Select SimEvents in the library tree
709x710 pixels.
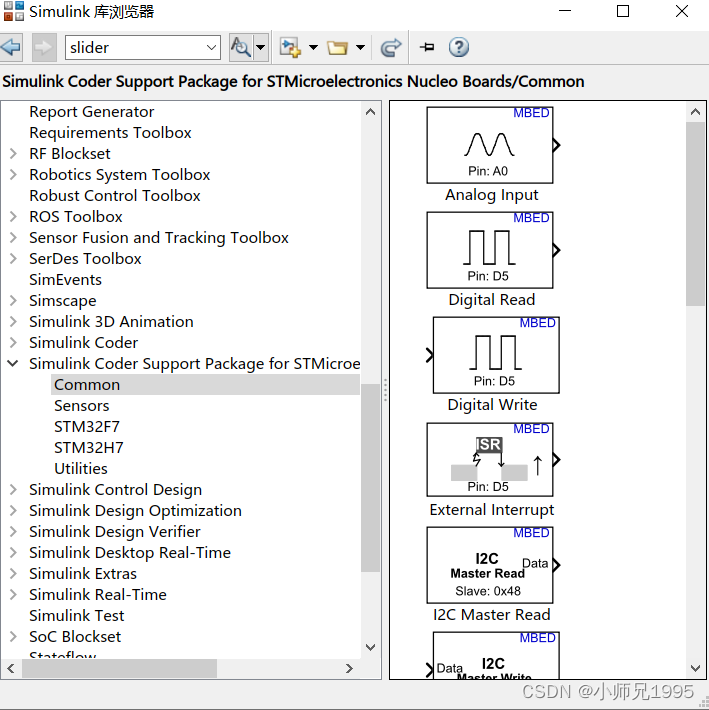pyautogui.click(x=65, y=280)
